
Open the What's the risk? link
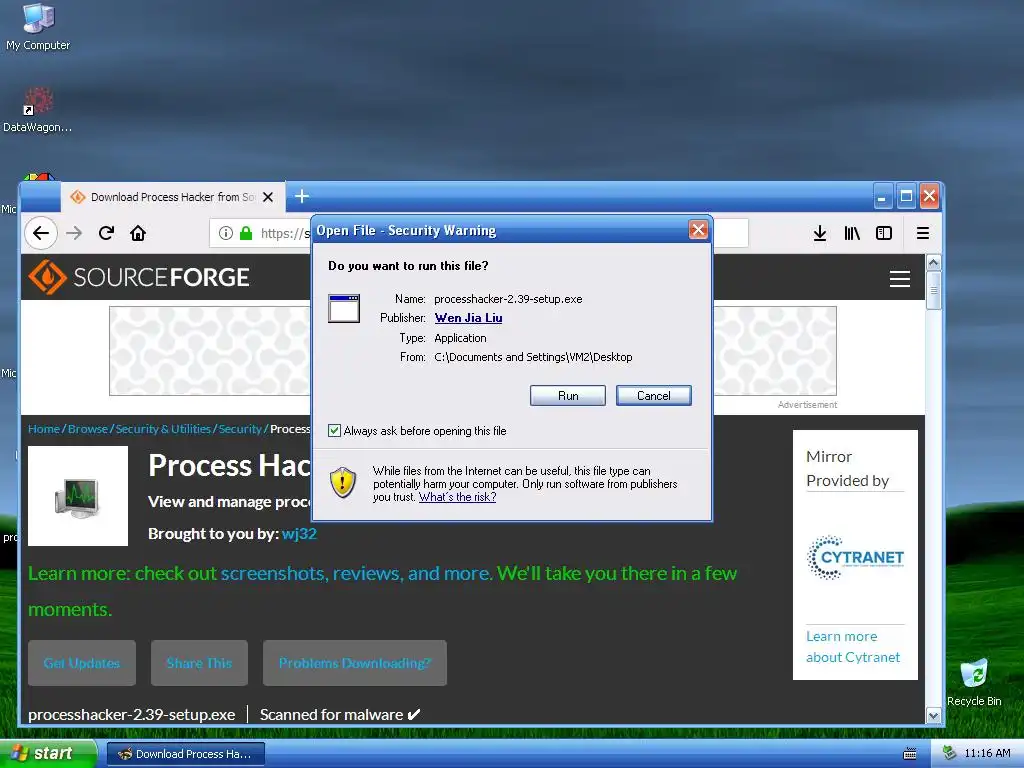[457, 497]
